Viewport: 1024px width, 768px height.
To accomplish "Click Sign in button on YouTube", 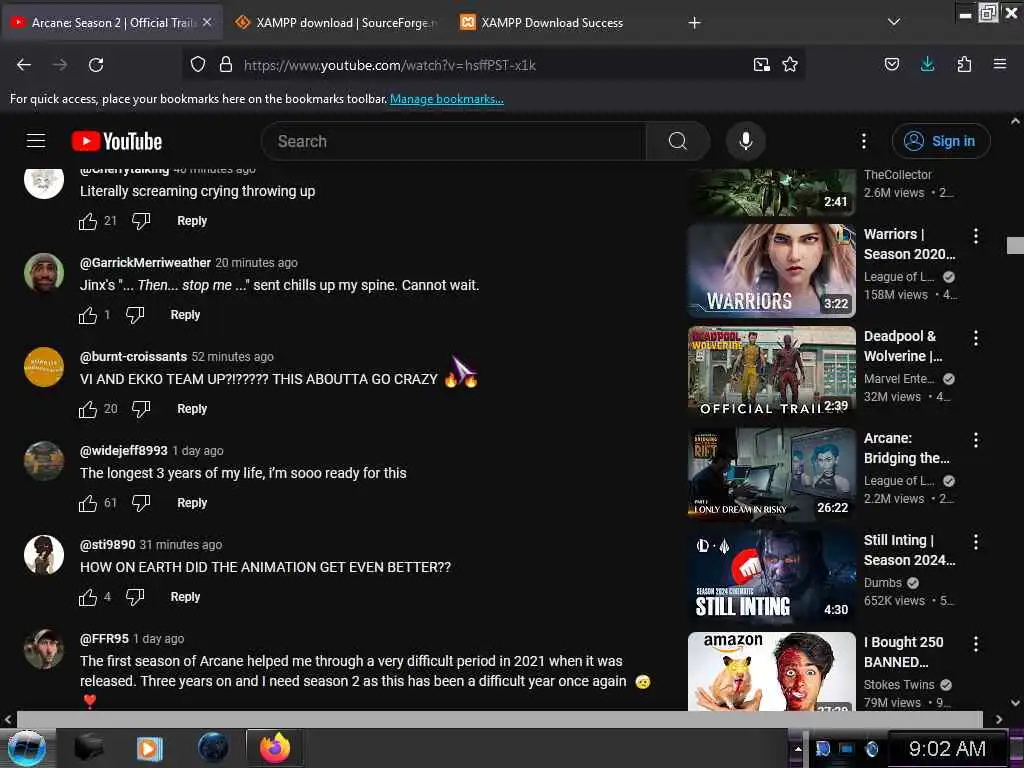I will click(x=941, y=141).
